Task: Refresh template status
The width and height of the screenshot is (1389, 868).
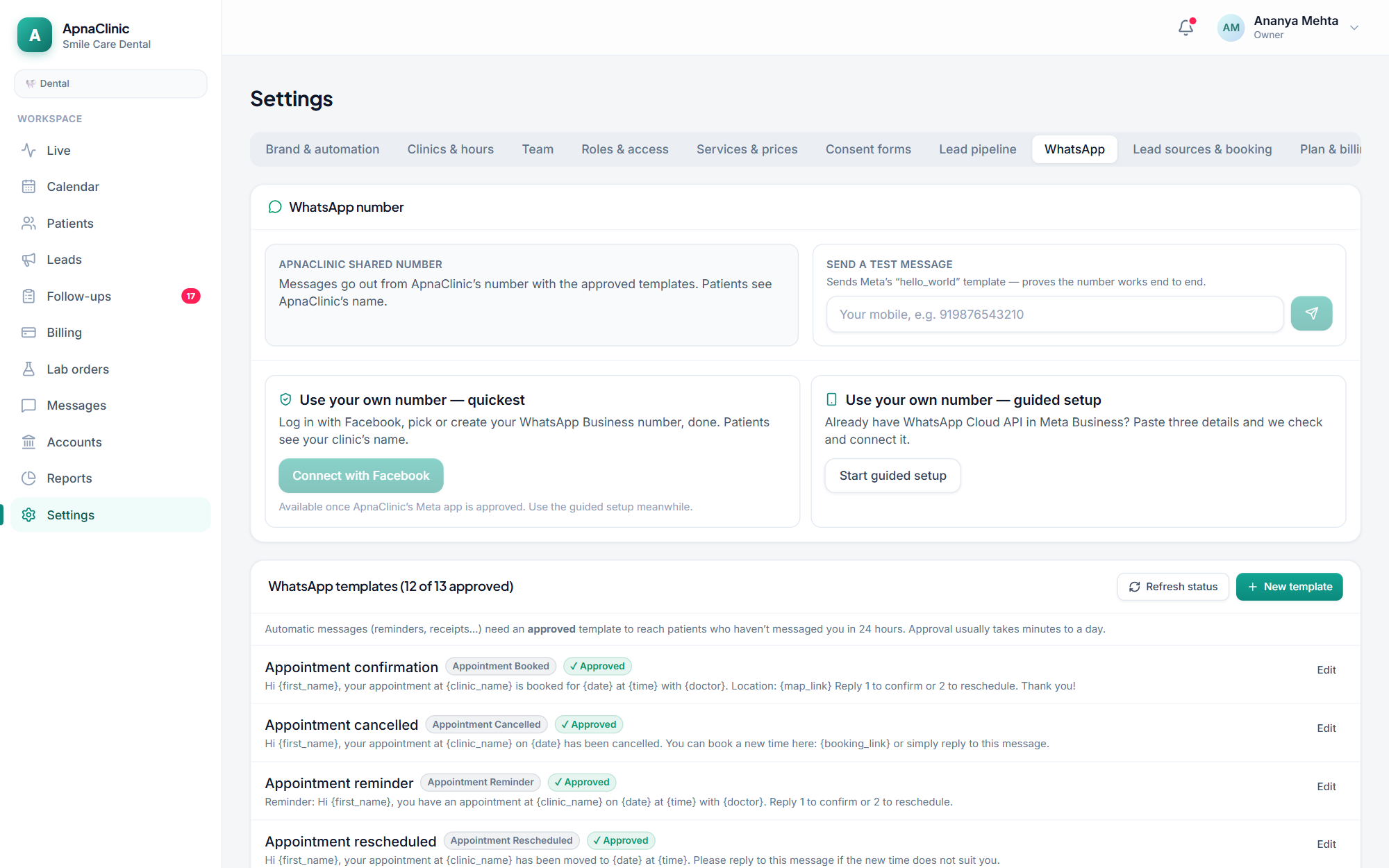Action: (x=1173, y=587)
